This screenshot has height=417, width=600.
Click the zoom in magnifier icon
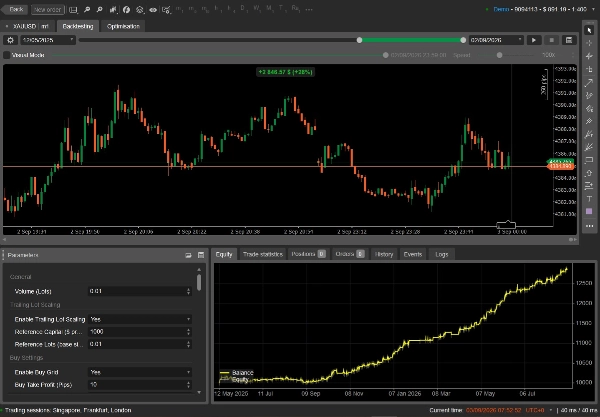pos(87,10)
